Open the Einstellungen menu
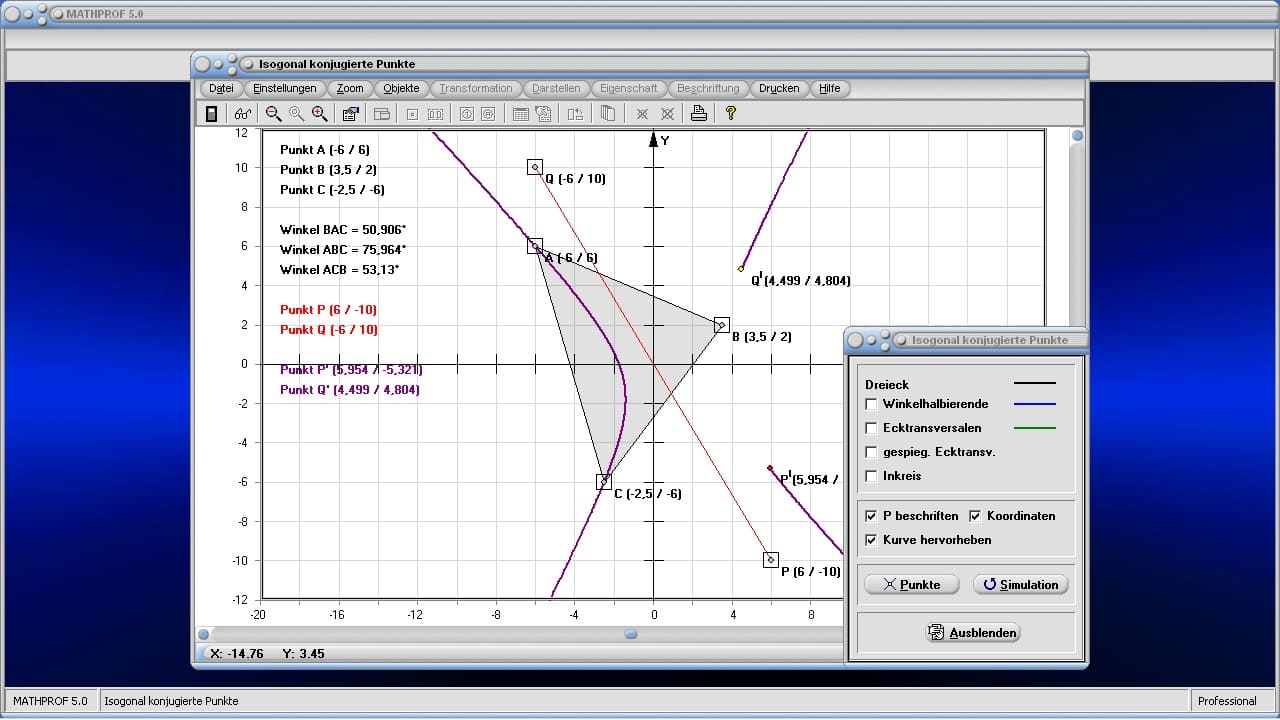The height and width of the screenshot is (720, 1280). tap(284, 88)
